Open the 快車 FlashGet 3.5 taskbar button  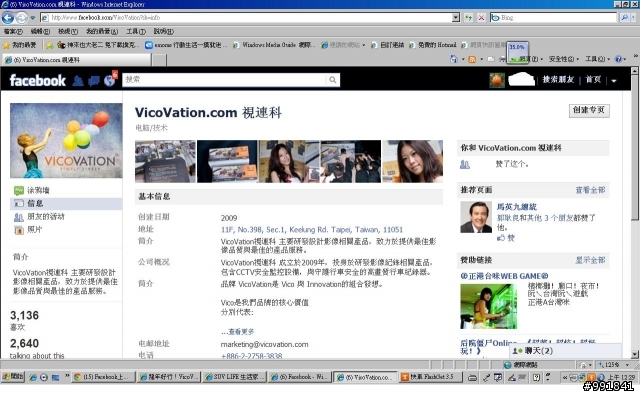430,377
